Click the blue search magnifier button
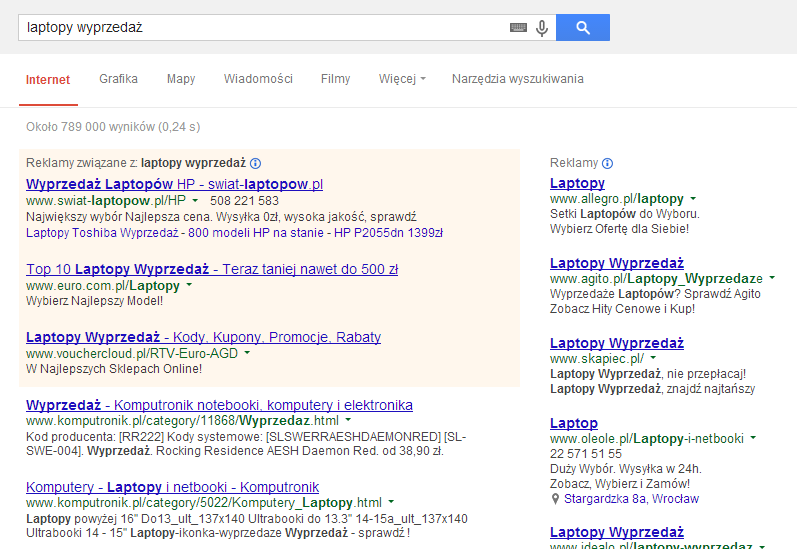 [x=583, y=27]
